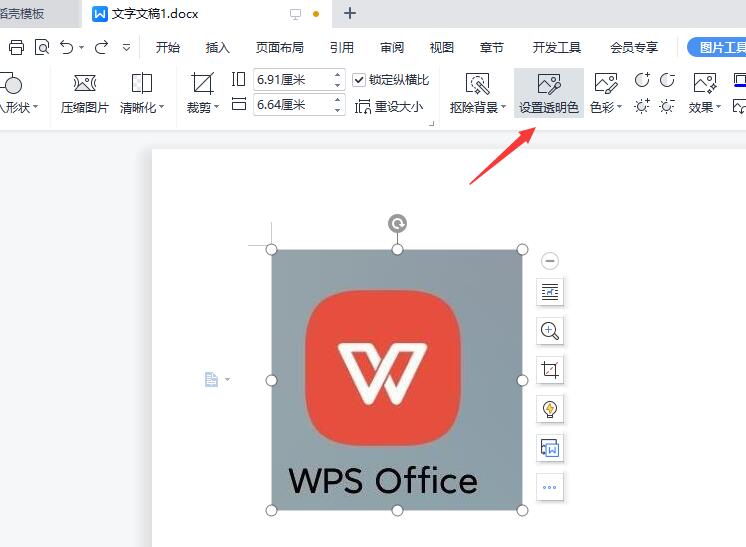
Task: Click the crop icon in floating toolbar
Action: tap(550, 370)
